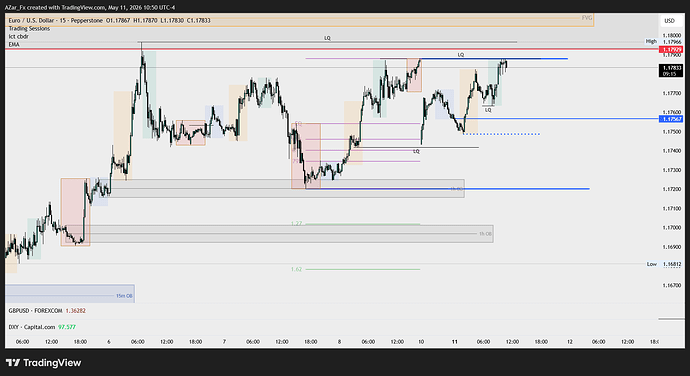This screenshot has width=690, height=376.
Task: Select the Euro / U.S. Dollar symbol title
Action: click(x=55, y=20)
